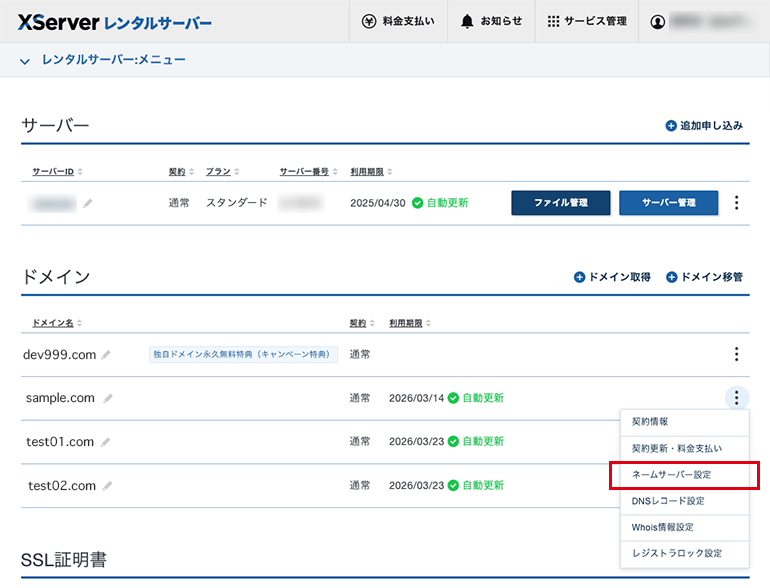Sort by サーバー番号 column
Viewport: 770px width, 588px height.
click(x=308, y=171)
